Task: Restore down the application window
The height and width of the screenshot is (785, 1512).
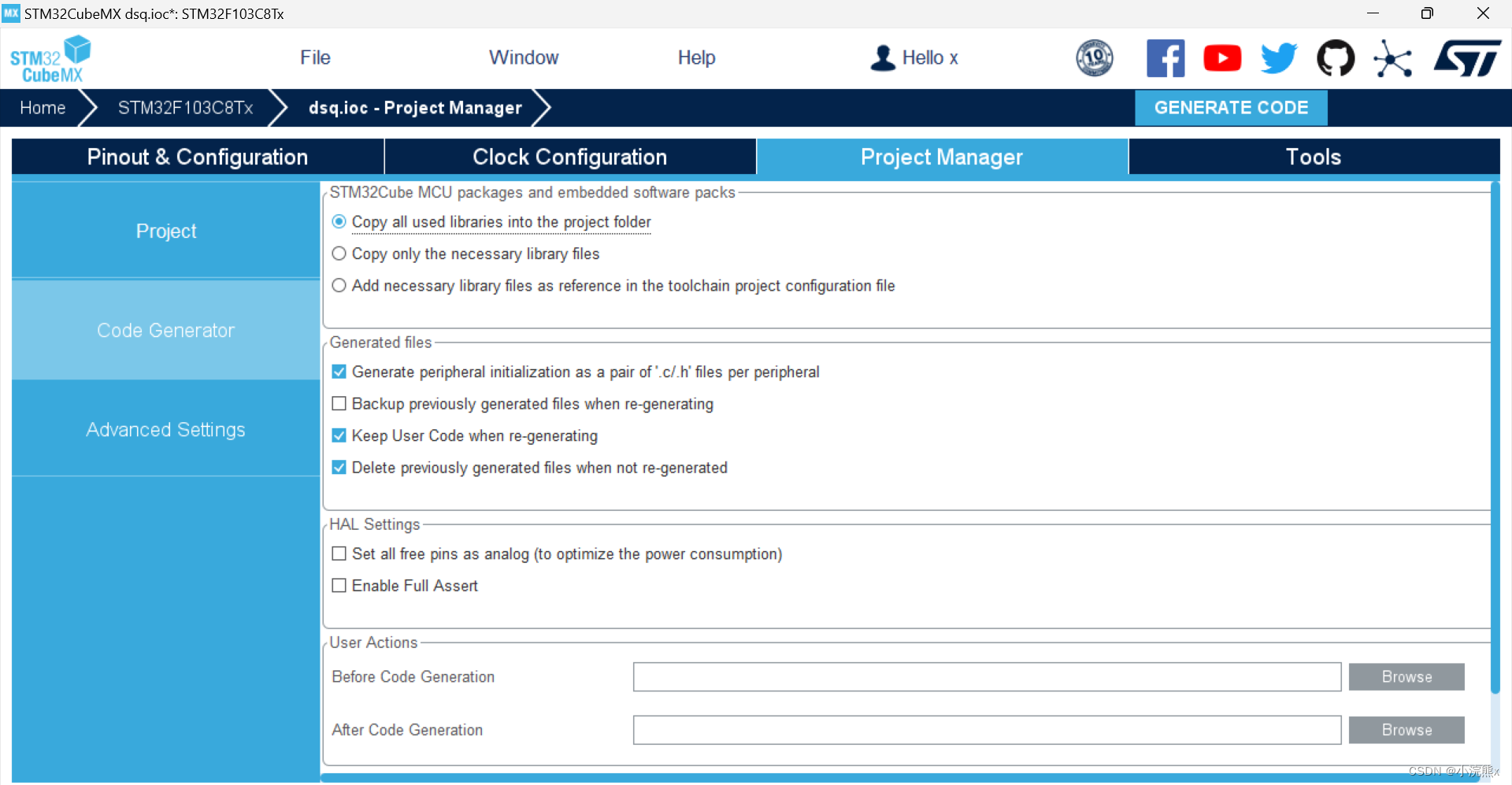Action: point(1427,13)
